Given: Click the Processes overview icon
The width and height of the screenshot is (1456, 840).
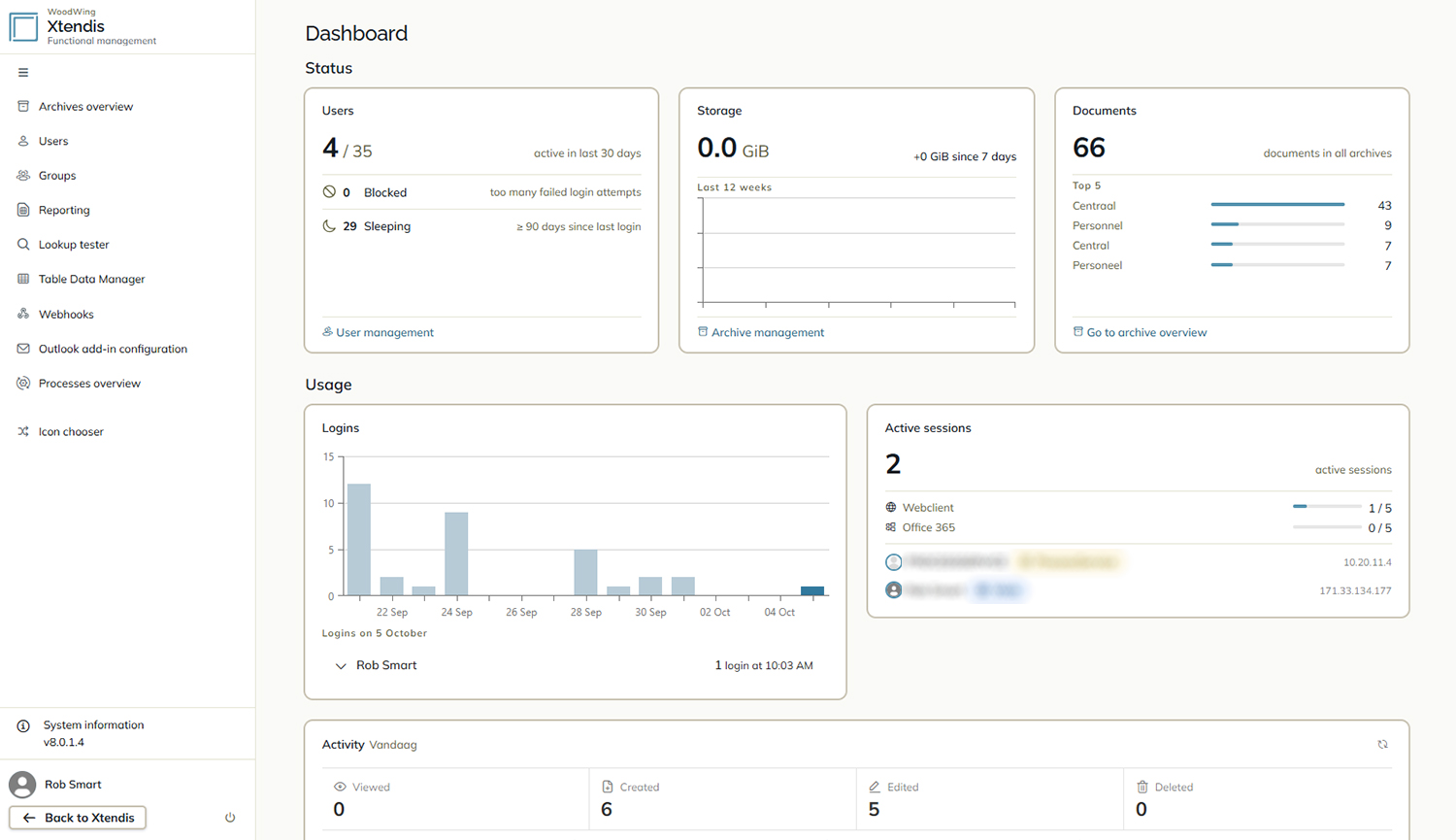Looking at the screenshot, I should pos(23,383).
